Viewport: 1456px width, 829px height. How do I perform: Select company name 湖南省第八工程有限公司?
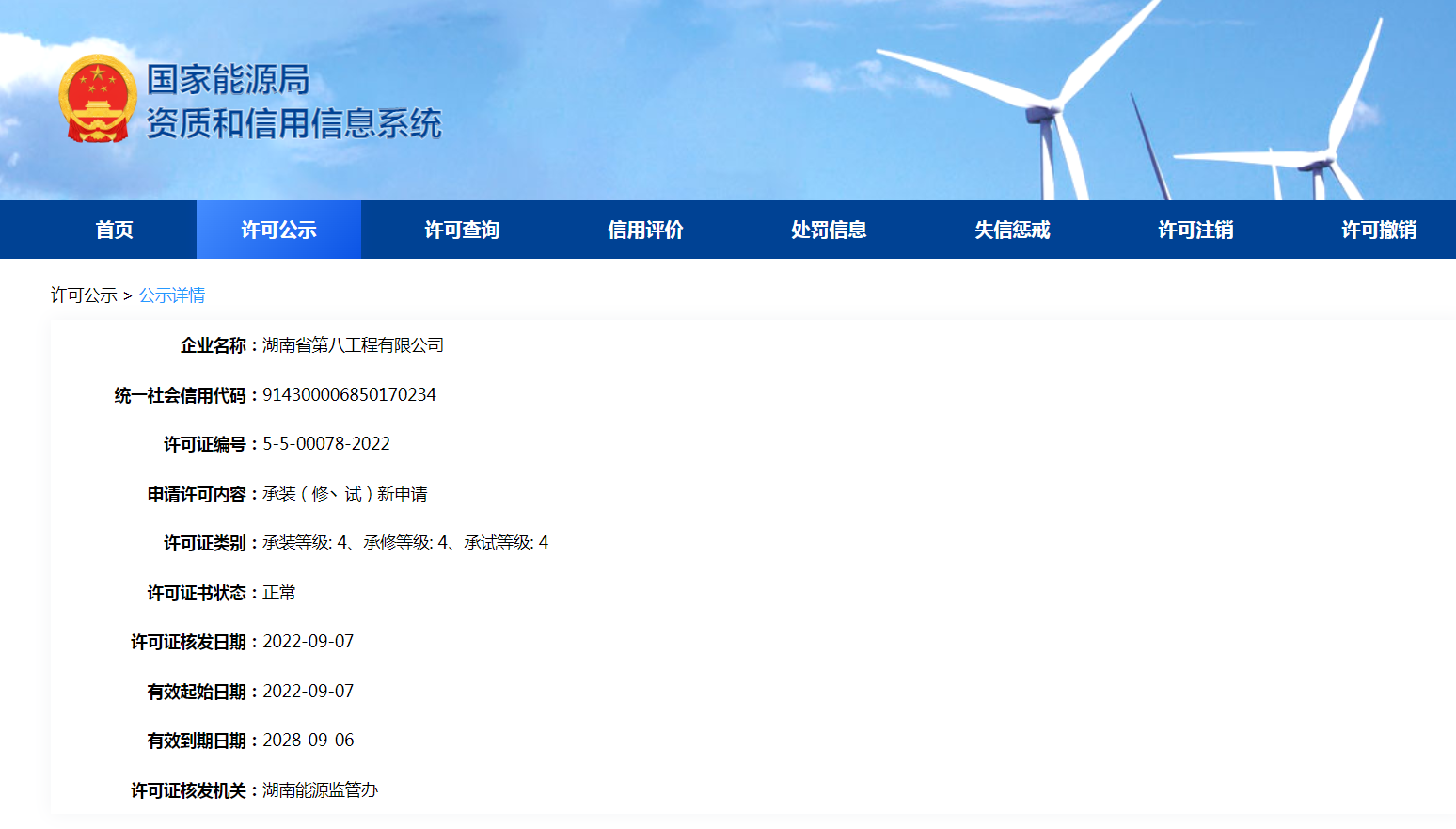[353, 345]
